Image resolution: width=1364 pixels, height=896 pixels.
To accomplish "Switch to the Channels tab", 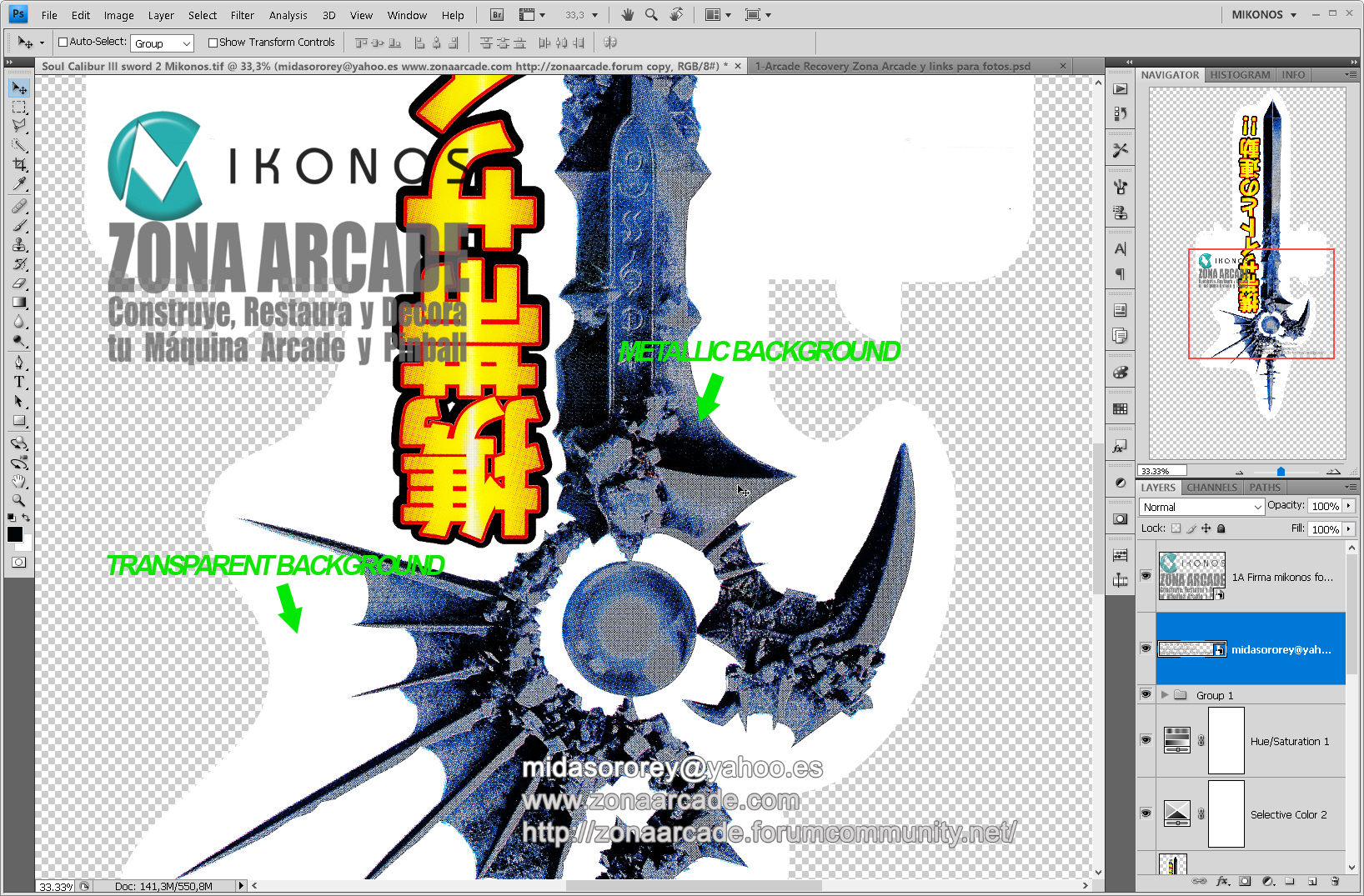I will (x=1211, y=487).
